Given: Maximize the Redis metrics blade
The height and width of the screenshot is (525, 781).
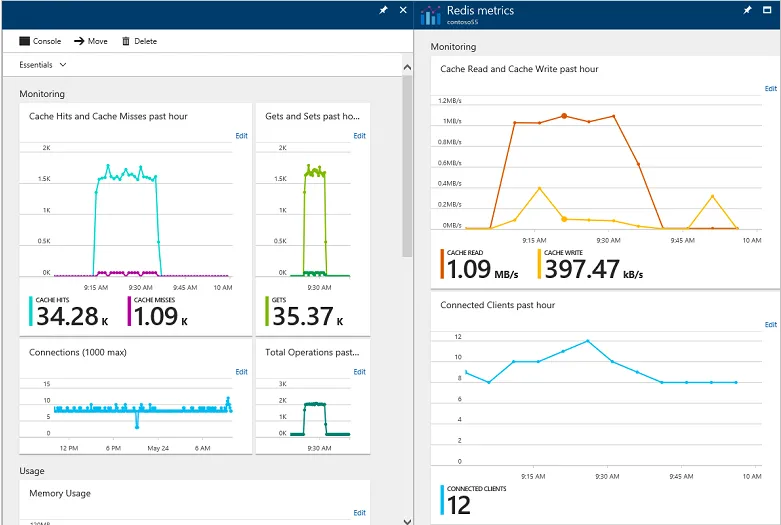Looking at the screenshot, I should (x=767, y=10).
